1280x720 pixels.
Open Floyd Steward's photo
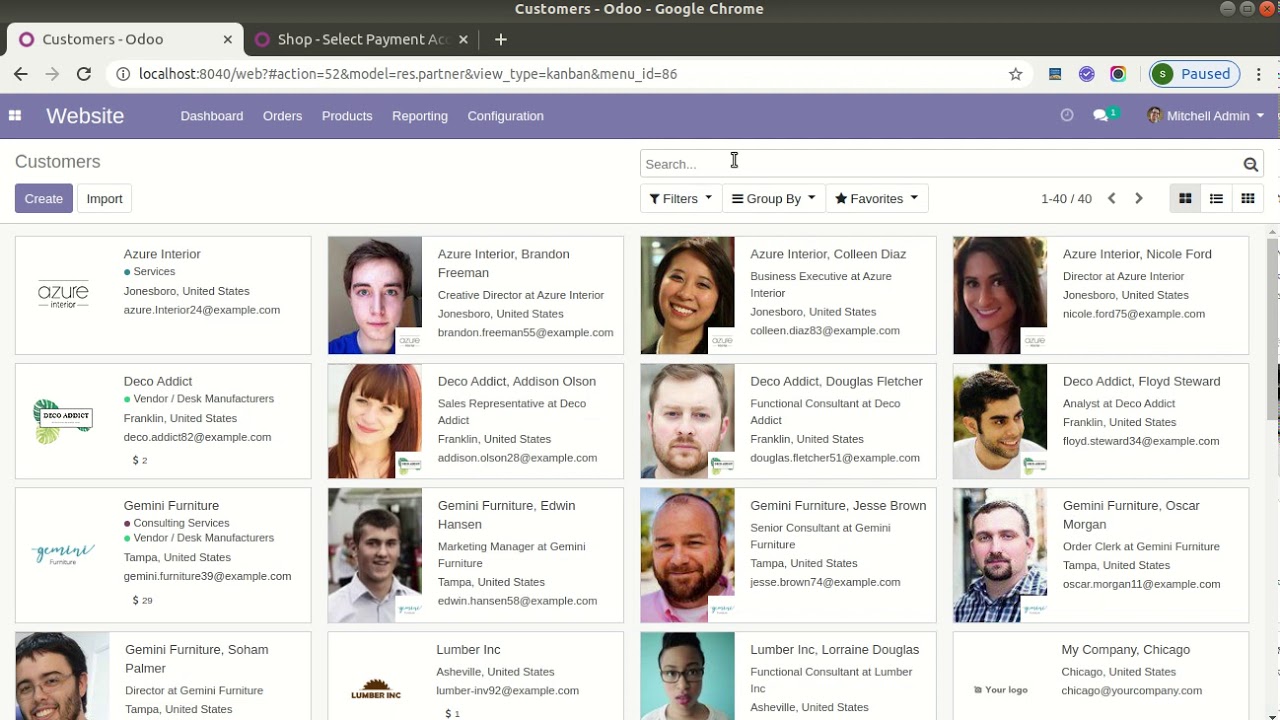[1000, 421]
